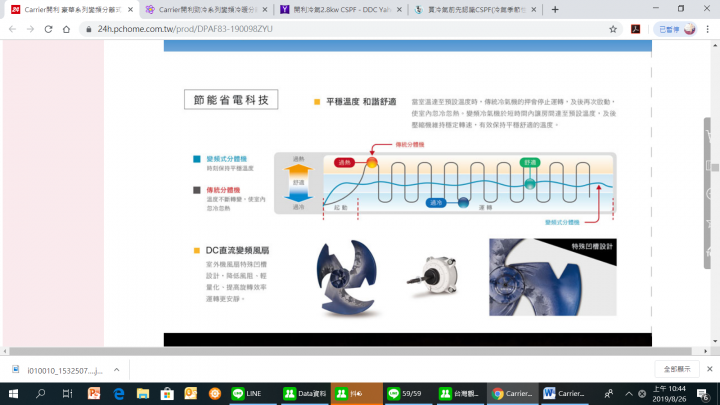Open Task View on taskbar
The height and width of the screenshot is (405, 720).
coord(67,394)
